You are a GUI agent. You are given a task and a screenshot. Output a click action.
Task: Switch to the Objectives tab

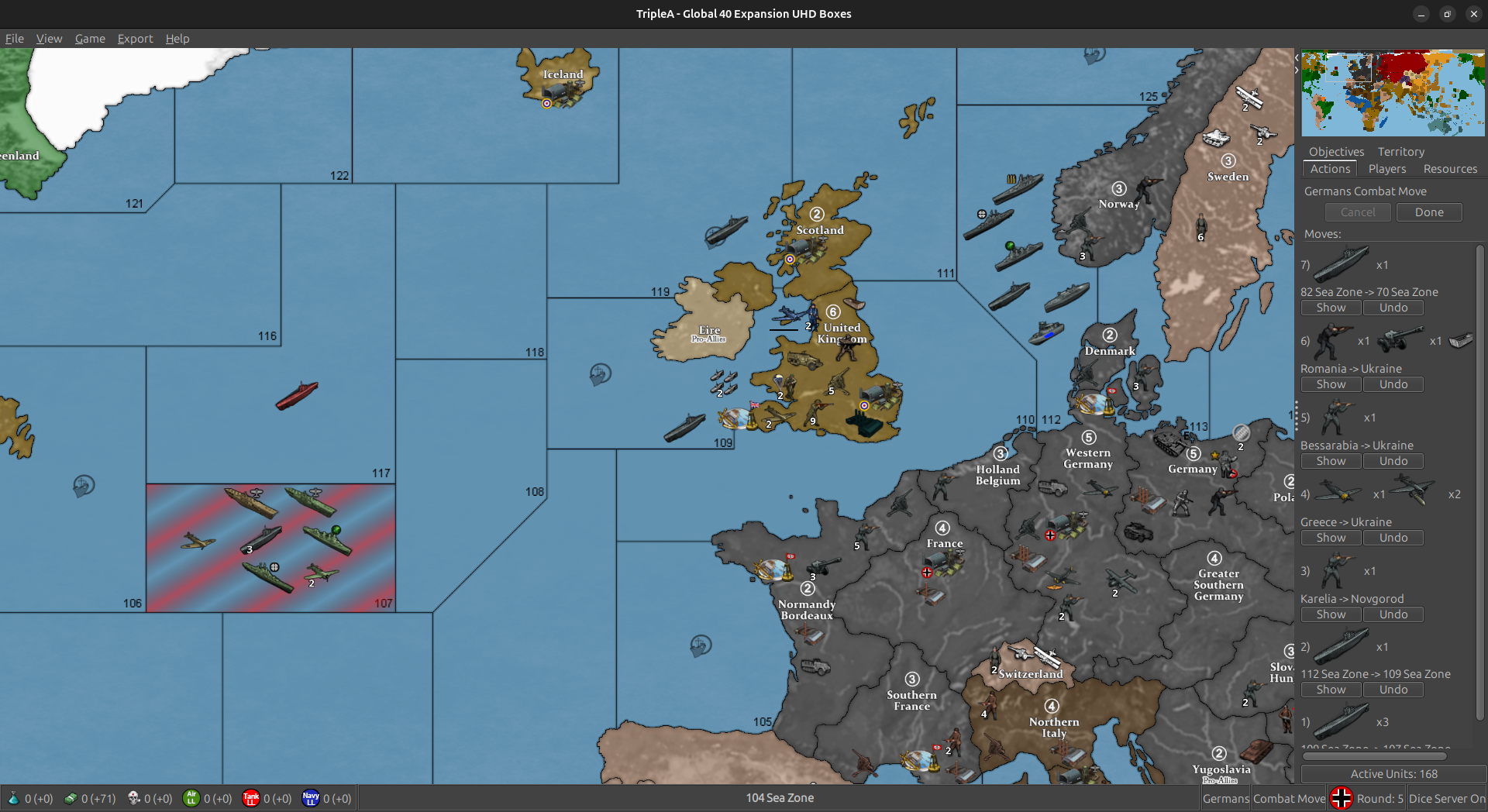pyautogui.click(x=1336, y=152)
